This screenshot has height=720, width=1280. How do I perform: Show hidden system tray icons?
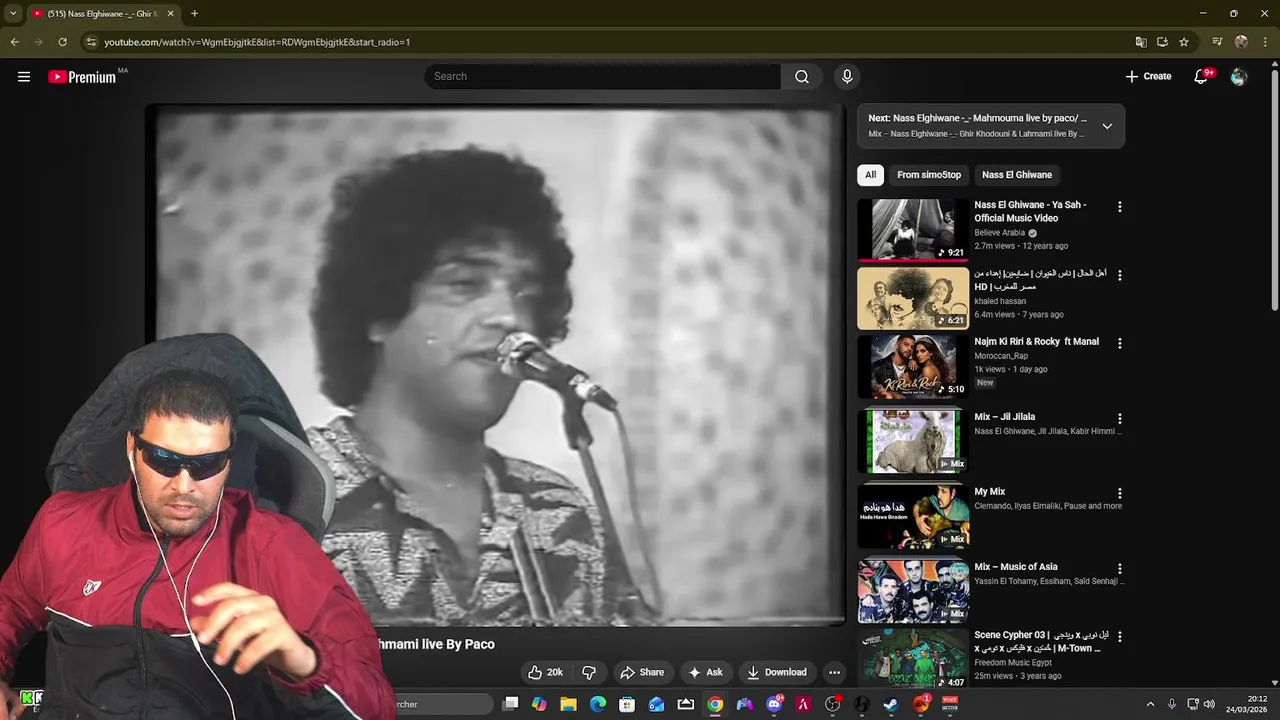(1150, 704)
